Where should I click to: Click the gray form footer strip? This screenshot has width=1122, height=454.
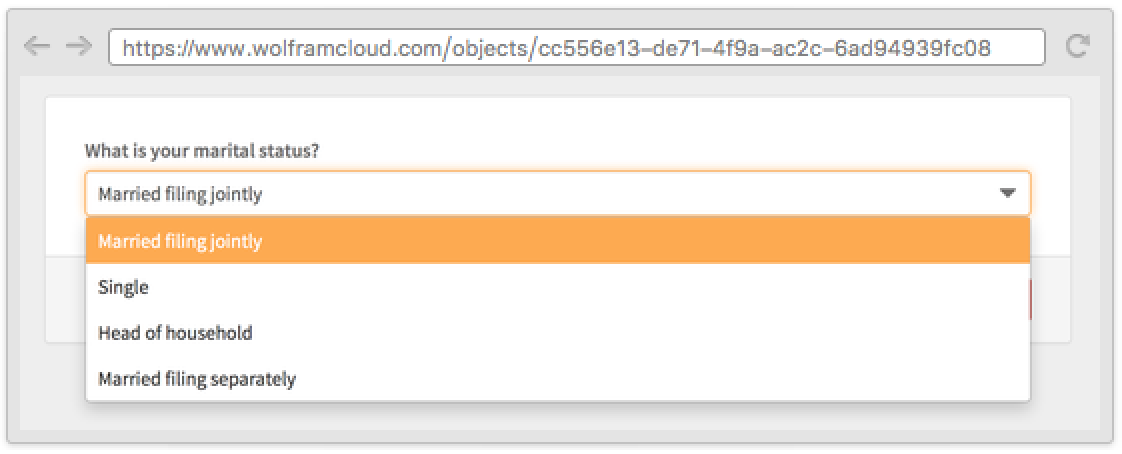point(1050,300)
